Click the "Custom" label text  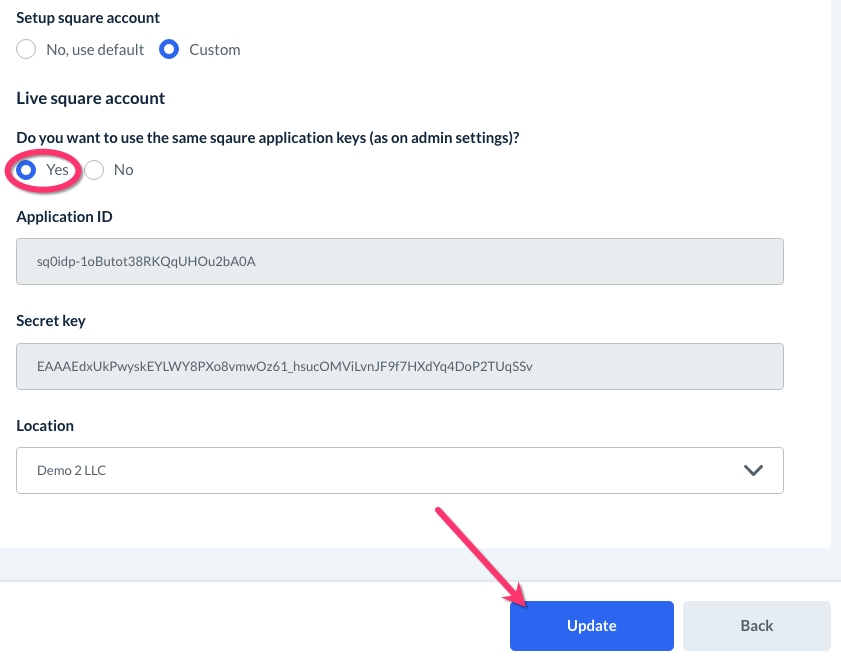[x=215, y=49]
